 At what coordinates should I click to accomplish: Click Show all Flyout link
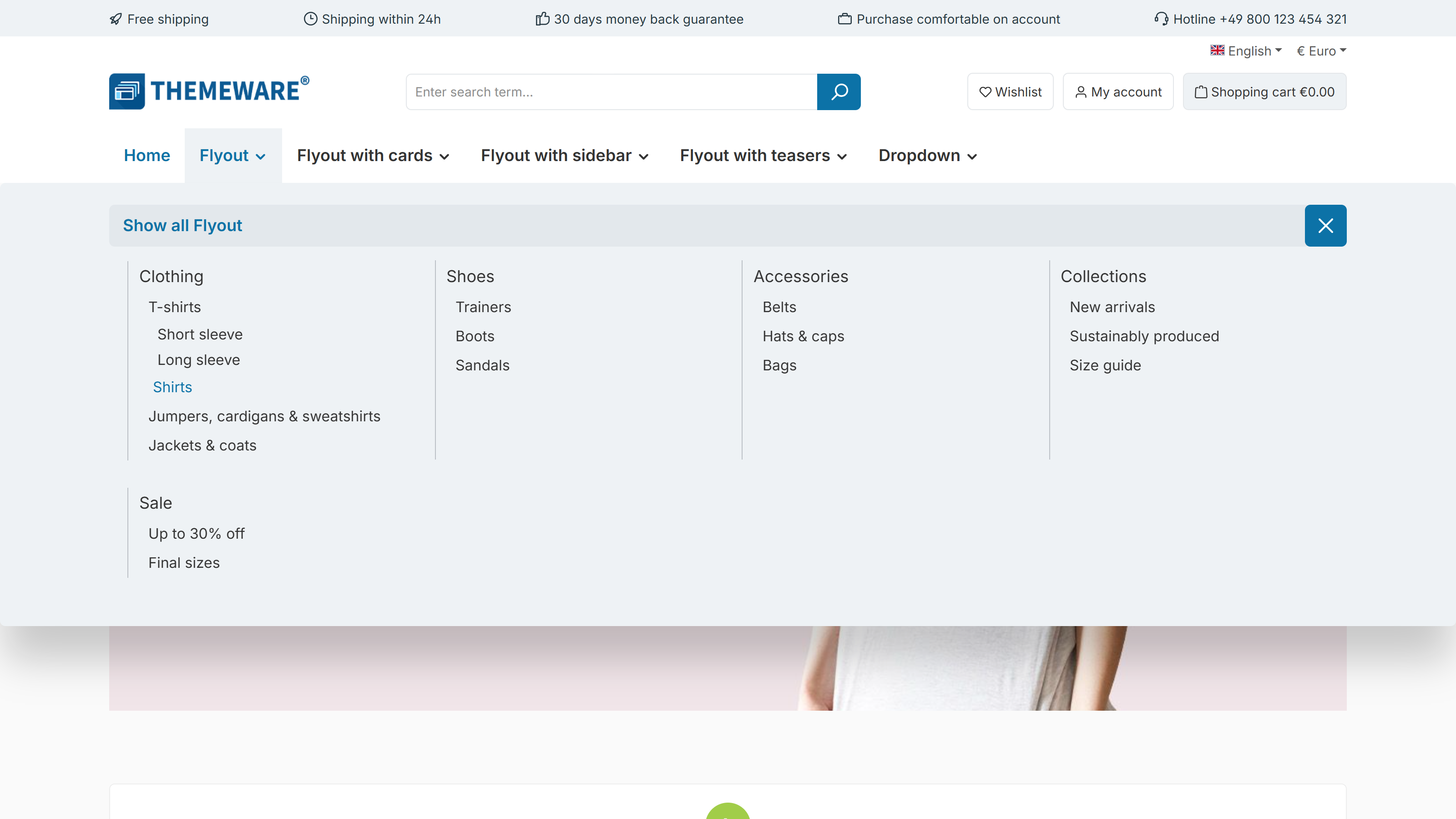click(x=182, y=226)
